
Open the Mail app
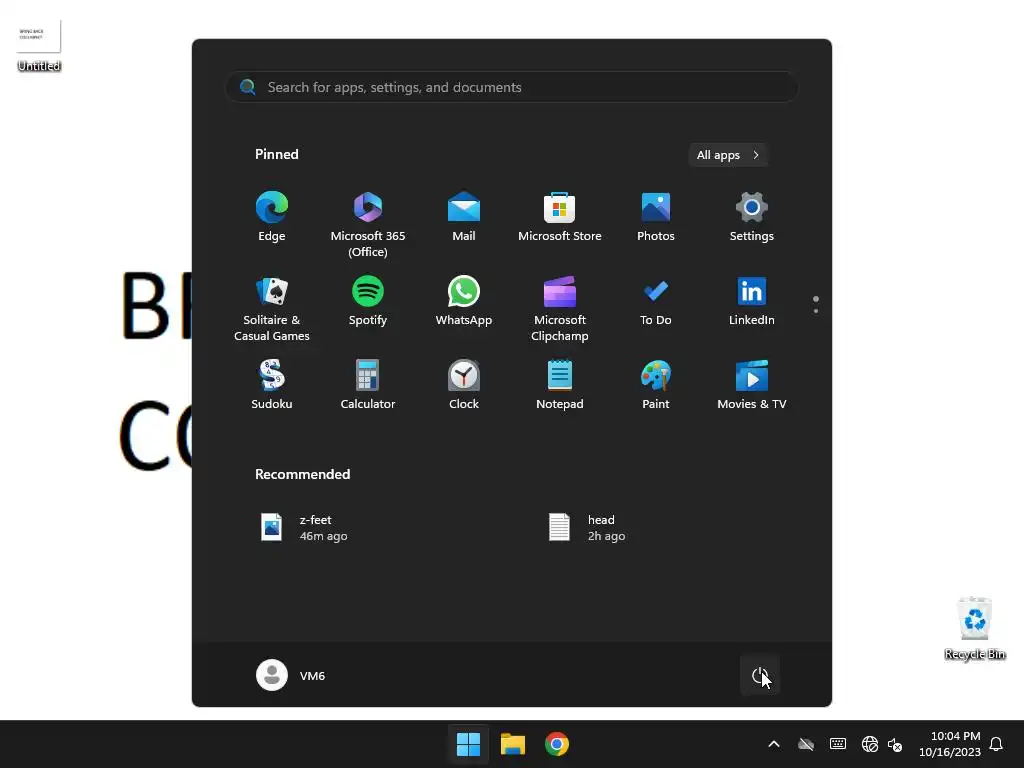pos(464,217)
